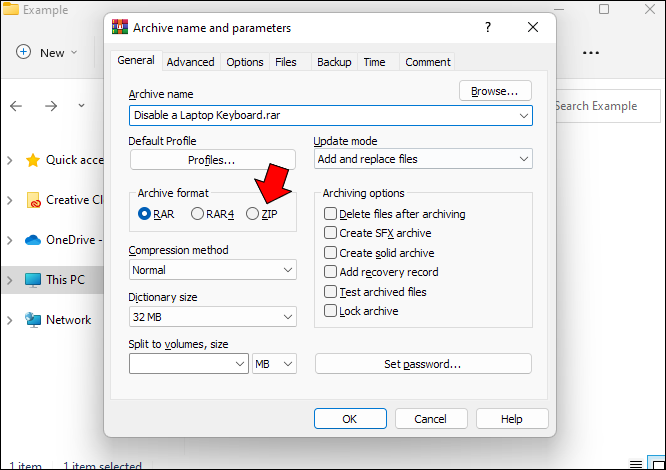The image size is (666, 470).
Task: Click the Network icon in sidebar
Action: point(33,320)
